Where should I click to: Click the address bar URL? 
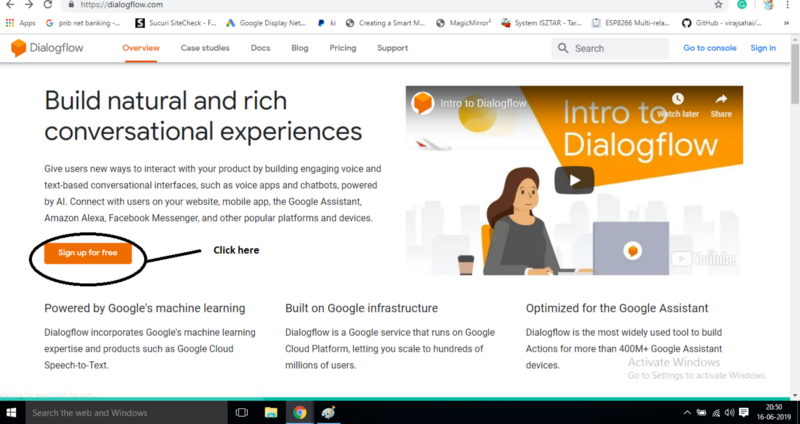[121, 5]
